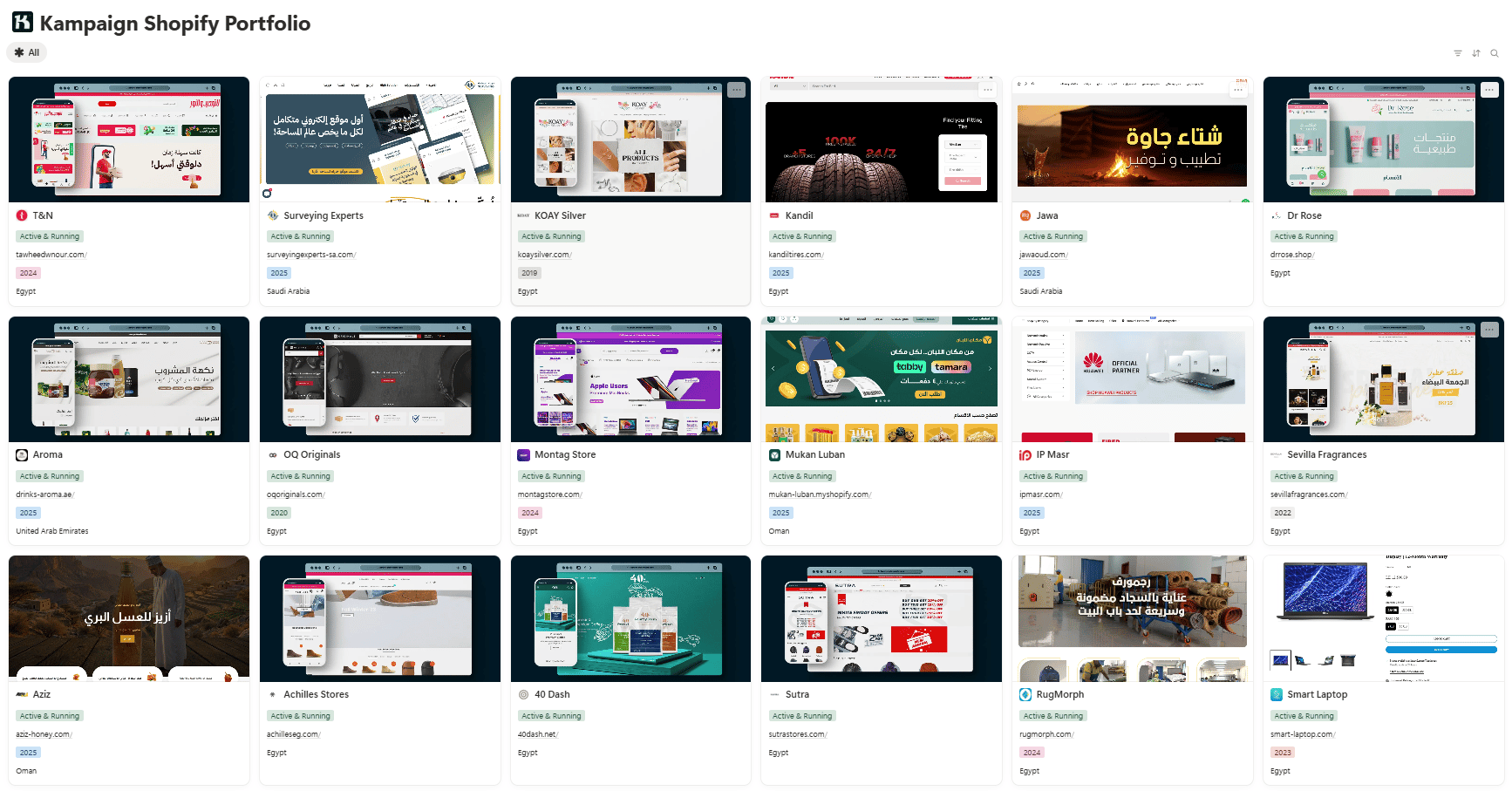This screenshot has width=1512, height=791.
Task: Click the three-dot menu on Kandil card
Action: (x=987, y=90)
